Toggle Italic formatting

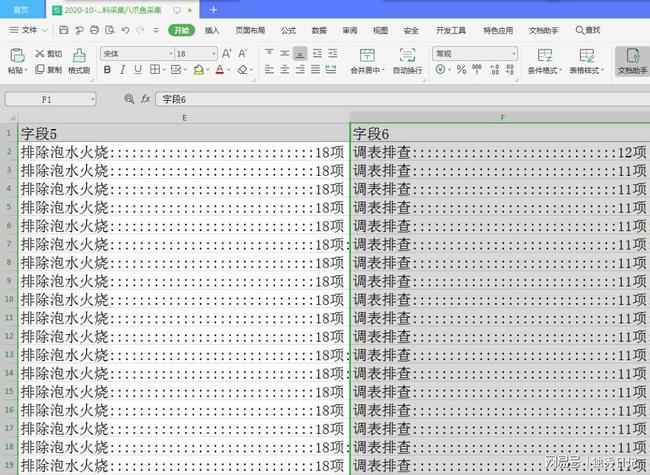(x=123, y=70)
